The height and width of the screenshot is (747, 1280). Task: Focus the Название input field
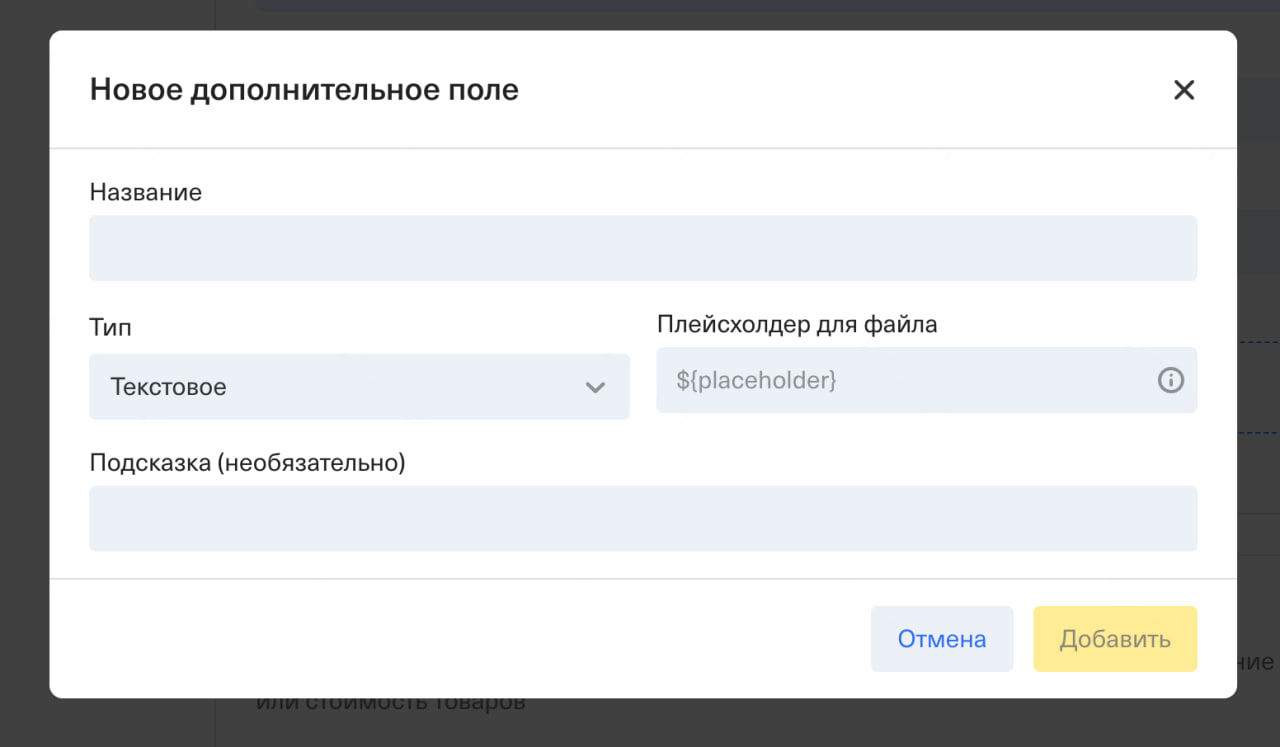[x=643, y=248]
